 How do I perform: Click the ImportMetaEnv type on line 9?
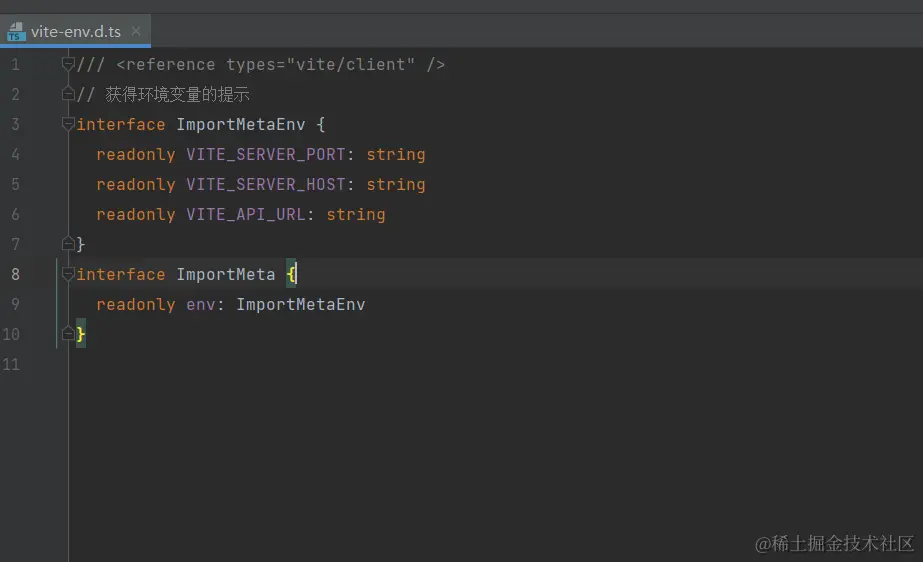(x=301, y=304)
